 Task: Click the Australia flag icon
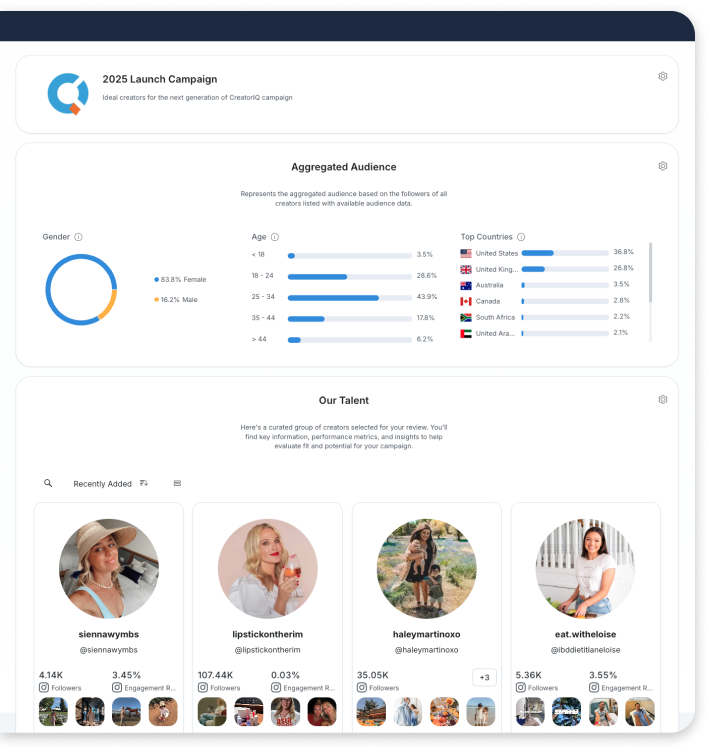tap(466, 285)
